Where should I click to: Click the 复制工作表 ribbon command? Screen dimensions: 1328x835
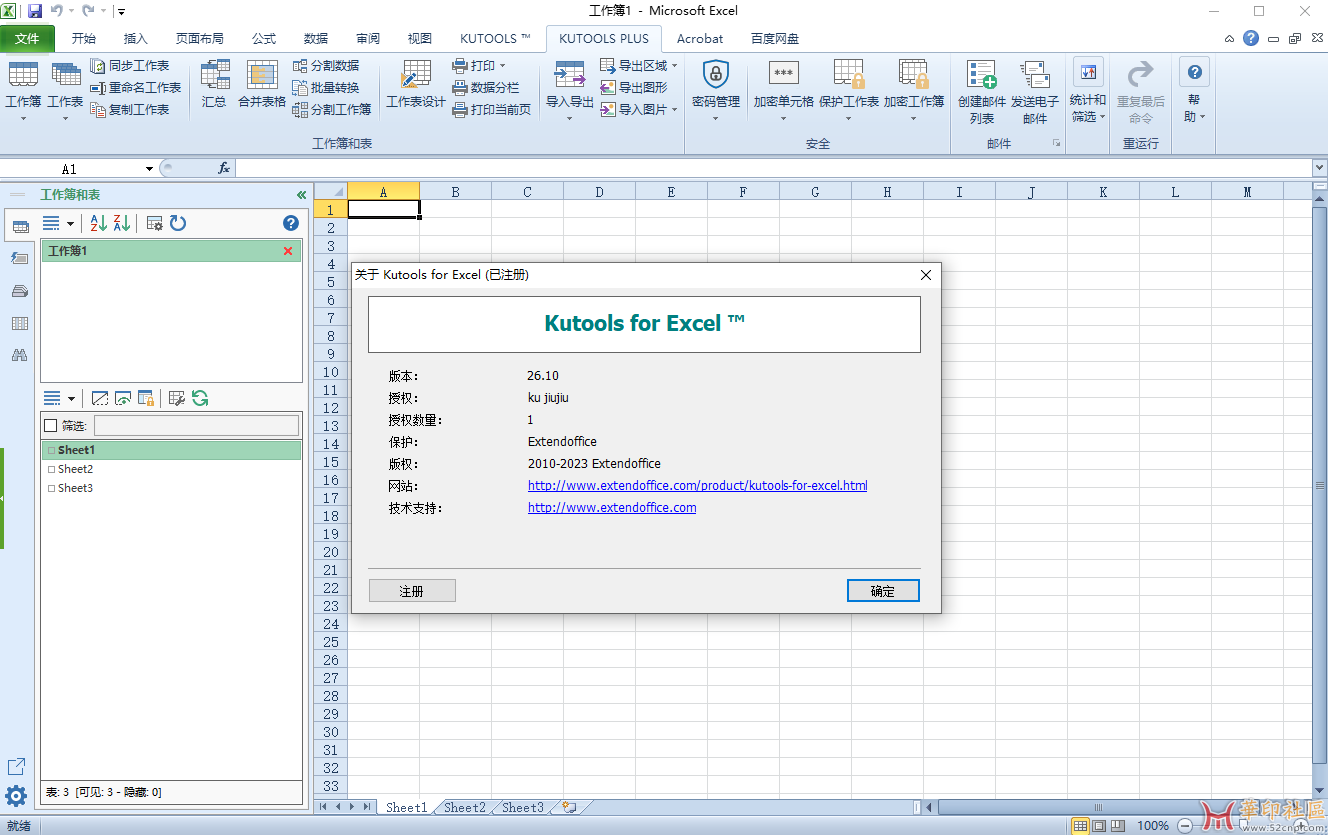(129, 110)
